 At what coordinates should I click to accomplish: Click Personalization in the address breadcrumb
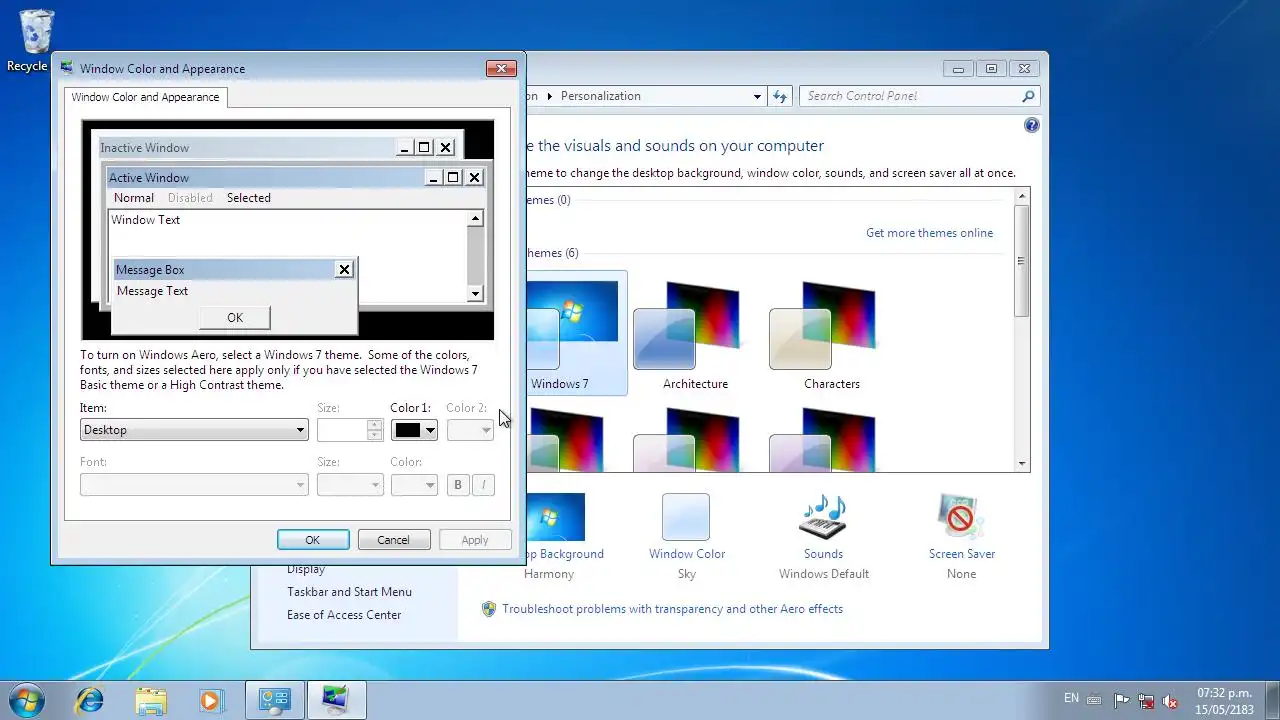601,96
